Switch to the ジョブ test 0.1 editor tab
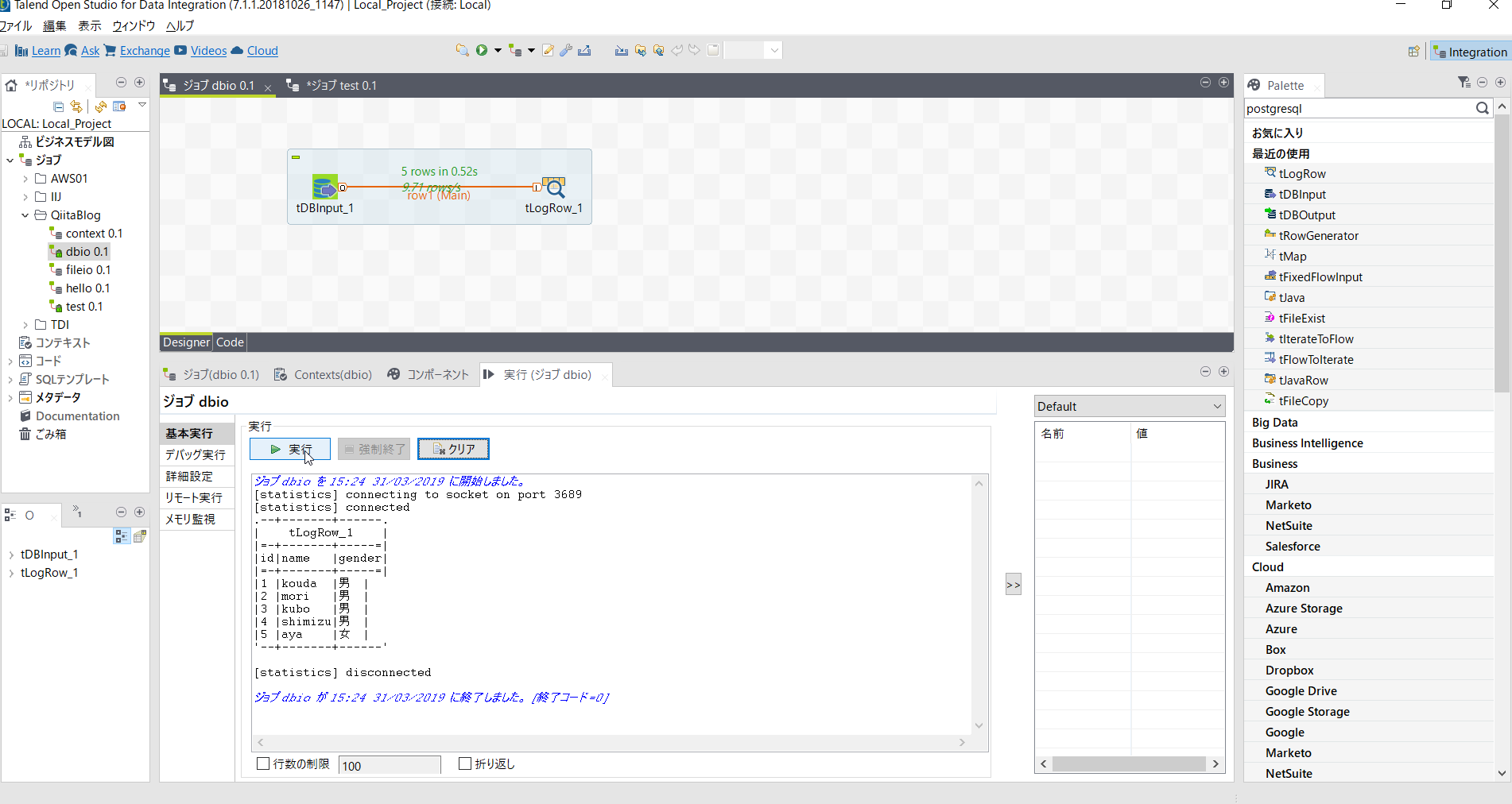This screenshot has width=1512, height=804. point(341,86)
